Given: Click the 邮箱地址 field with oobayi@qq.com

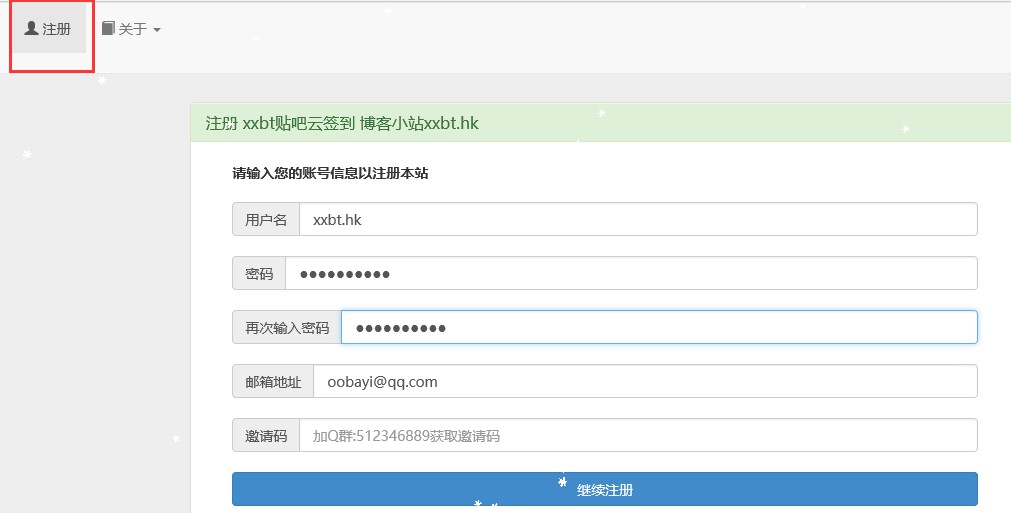Looking at the screenshot, I should 644,381.
